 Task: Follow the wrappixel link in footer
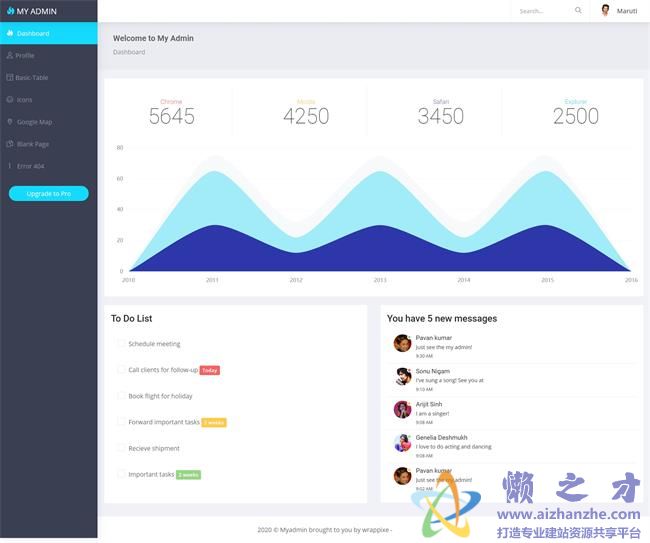372,530
